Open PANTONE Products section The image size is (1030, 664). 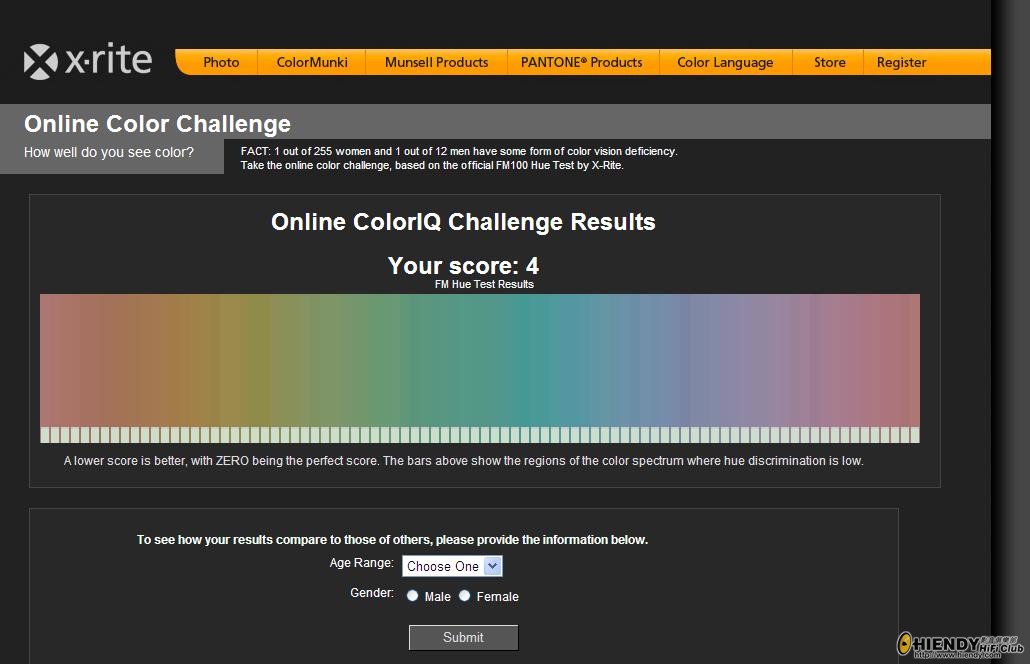[x=581, y=62]
